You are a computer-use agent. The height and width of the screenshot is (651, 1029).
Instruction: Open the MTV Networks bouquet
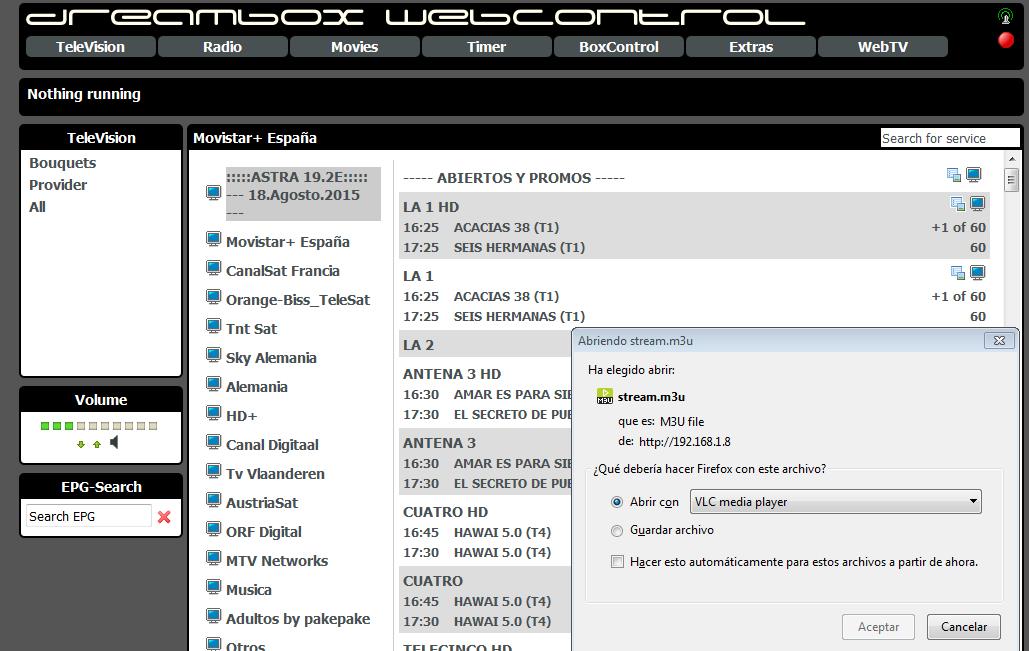click(x=277, y=560)
